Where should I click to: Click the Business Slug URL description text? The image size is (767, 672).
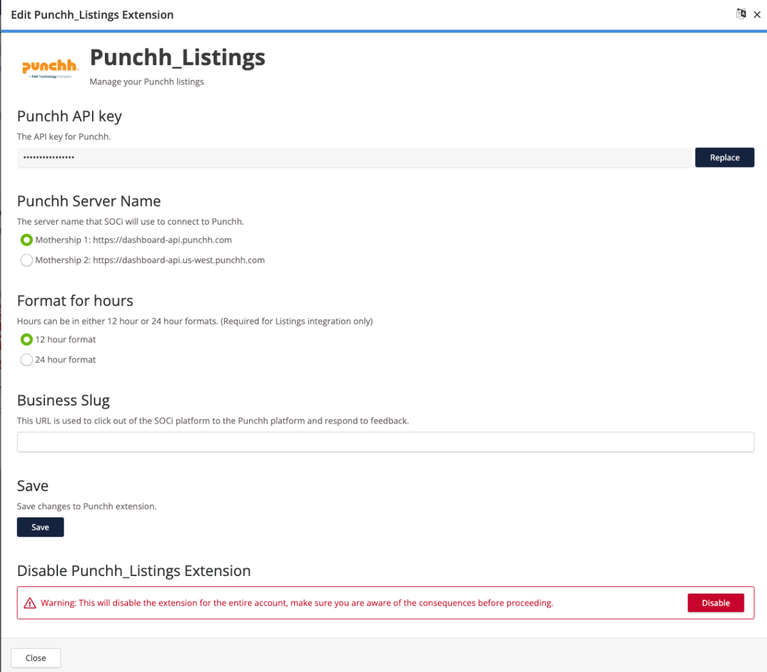213,421
